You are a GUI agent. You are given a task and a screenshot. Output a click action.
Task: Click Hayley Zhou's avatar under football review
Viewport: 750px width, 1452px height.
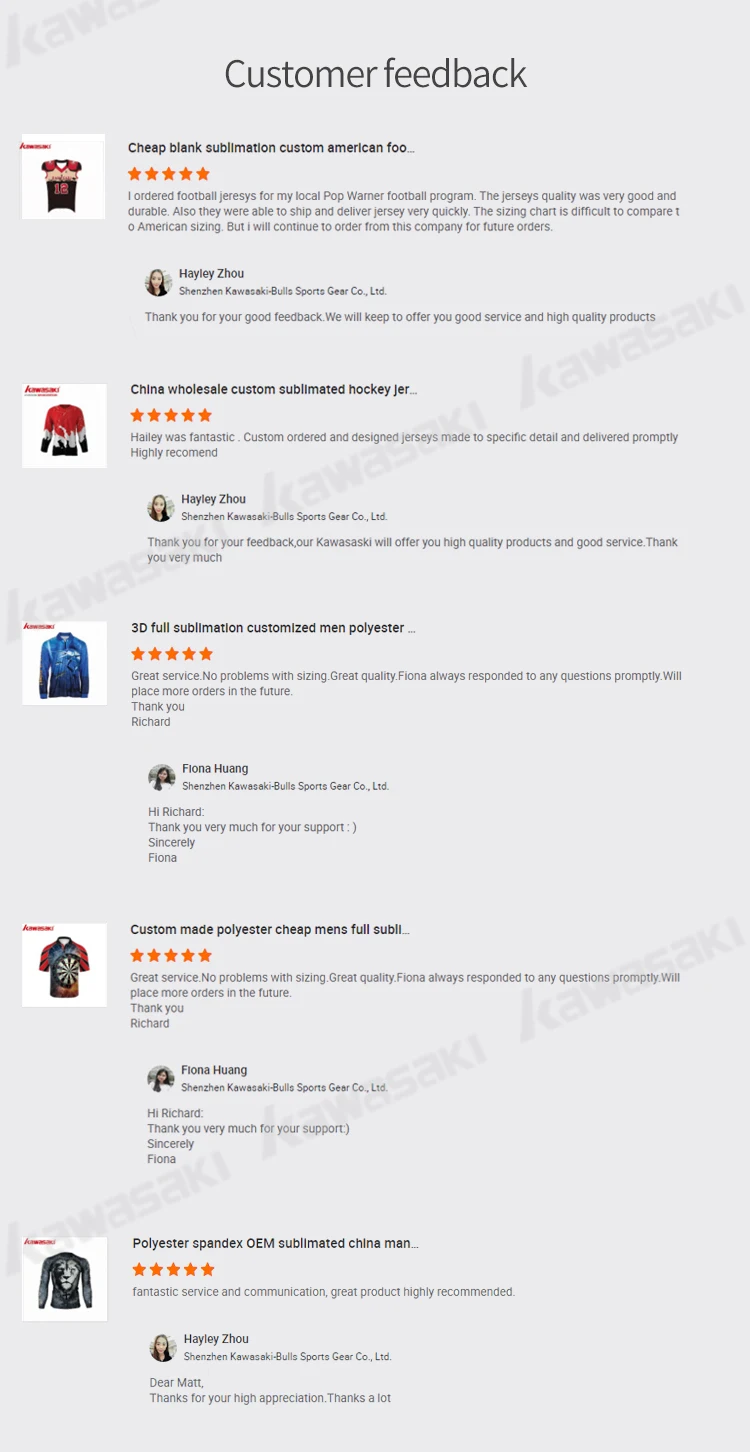click(159, 282)
